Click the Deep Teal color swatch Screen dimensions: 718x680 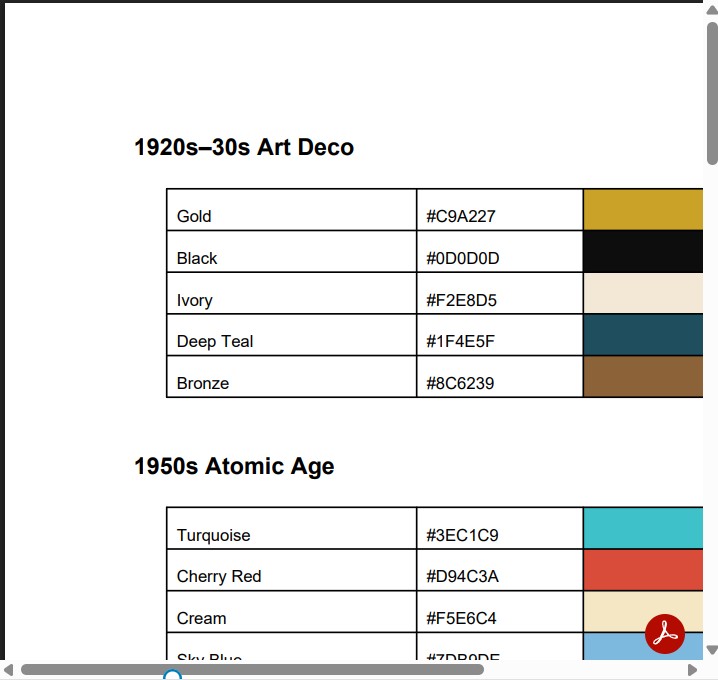(x=642, y=335)
